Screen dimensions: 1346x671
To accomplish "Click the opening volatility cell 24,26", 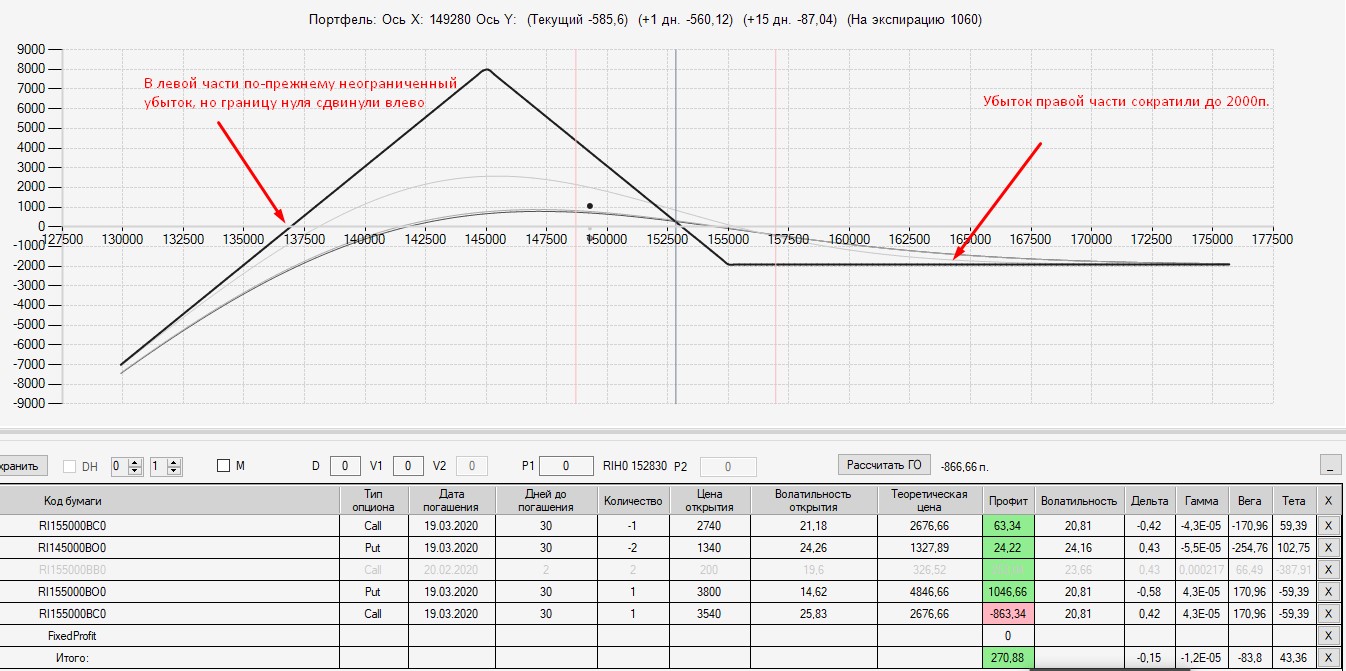I will pyautogui.click(x=812, y=548).
